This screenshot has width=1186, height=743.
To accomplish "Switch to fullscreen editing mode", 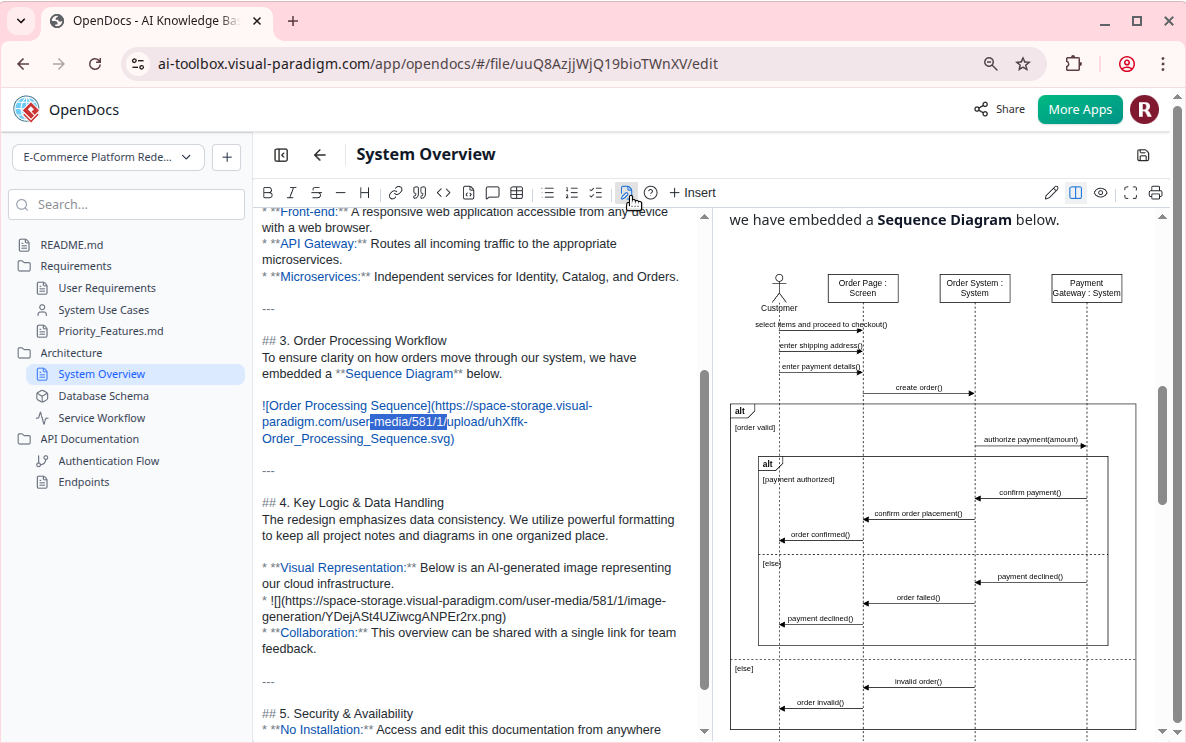I will coord(1130,192).
